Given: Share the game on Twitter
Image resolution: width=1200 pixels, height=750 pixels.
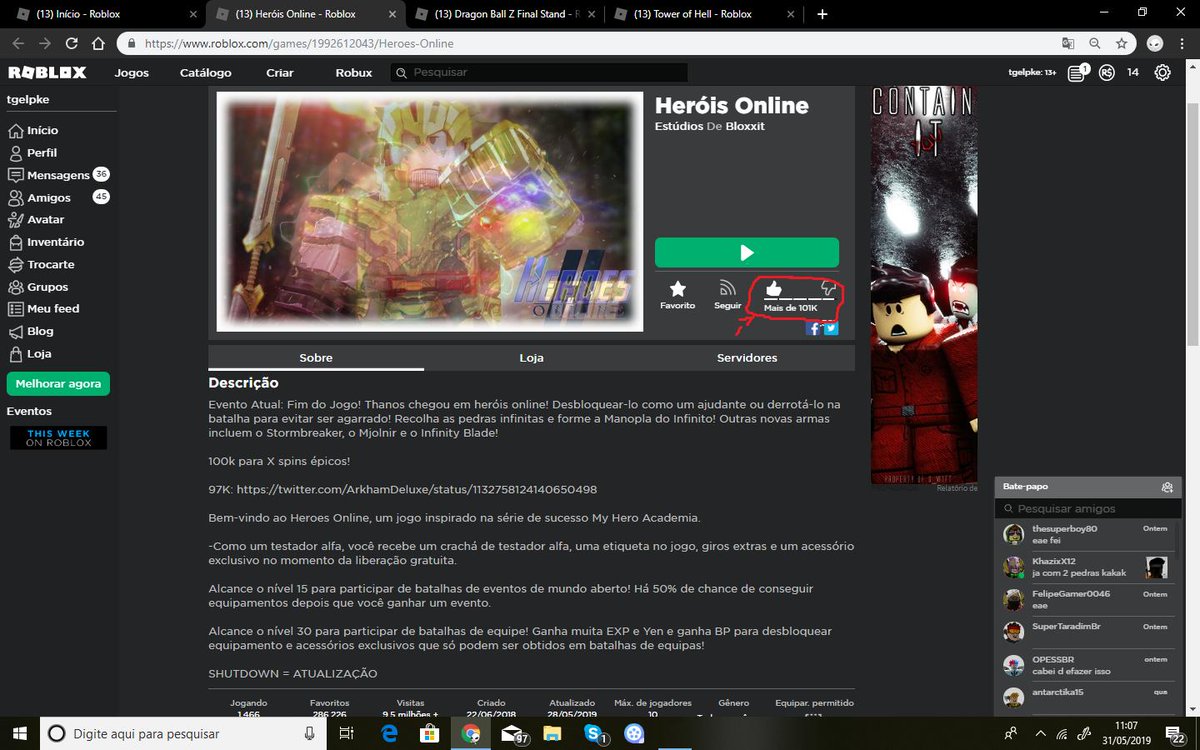Looking at the screenshot, I should [x=830, y=328].
